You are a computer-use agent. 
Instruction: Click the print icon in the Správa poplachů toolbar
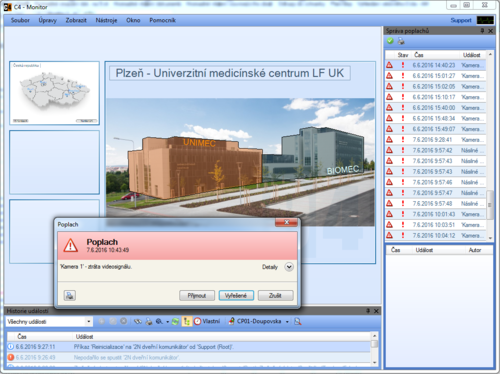click(401, 41)
